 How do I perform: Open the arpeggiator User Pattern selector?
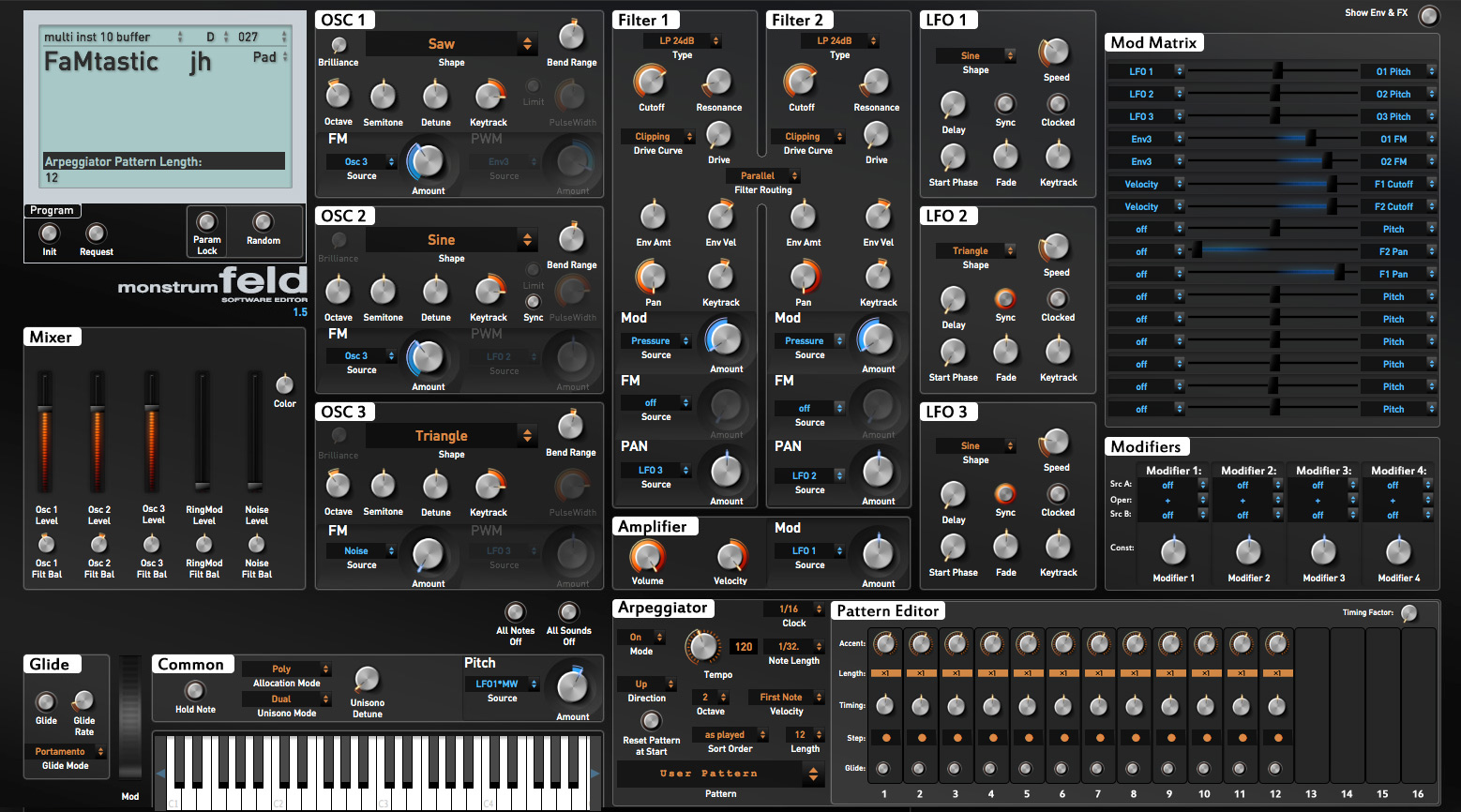[720, 774]
